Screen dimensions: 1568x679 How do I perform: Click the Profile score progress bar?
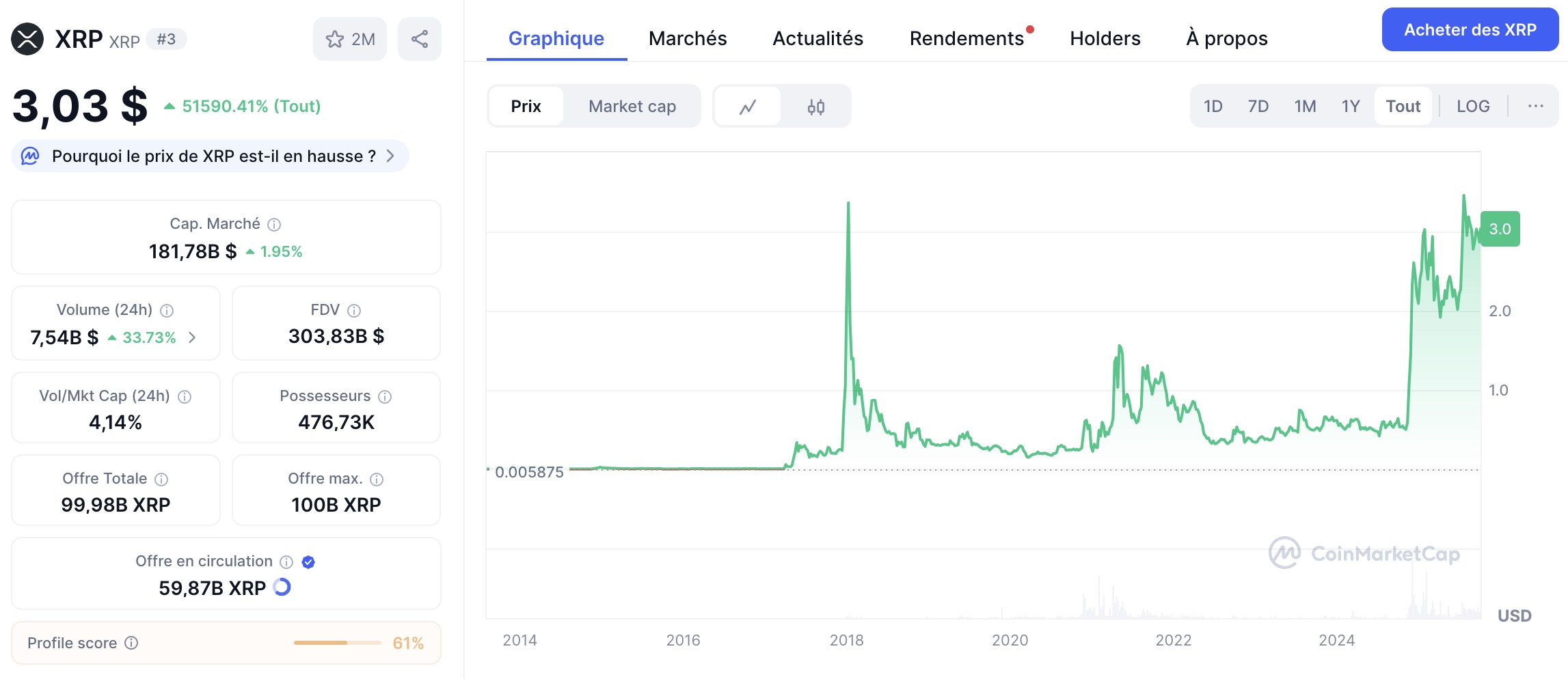point(337,643)
